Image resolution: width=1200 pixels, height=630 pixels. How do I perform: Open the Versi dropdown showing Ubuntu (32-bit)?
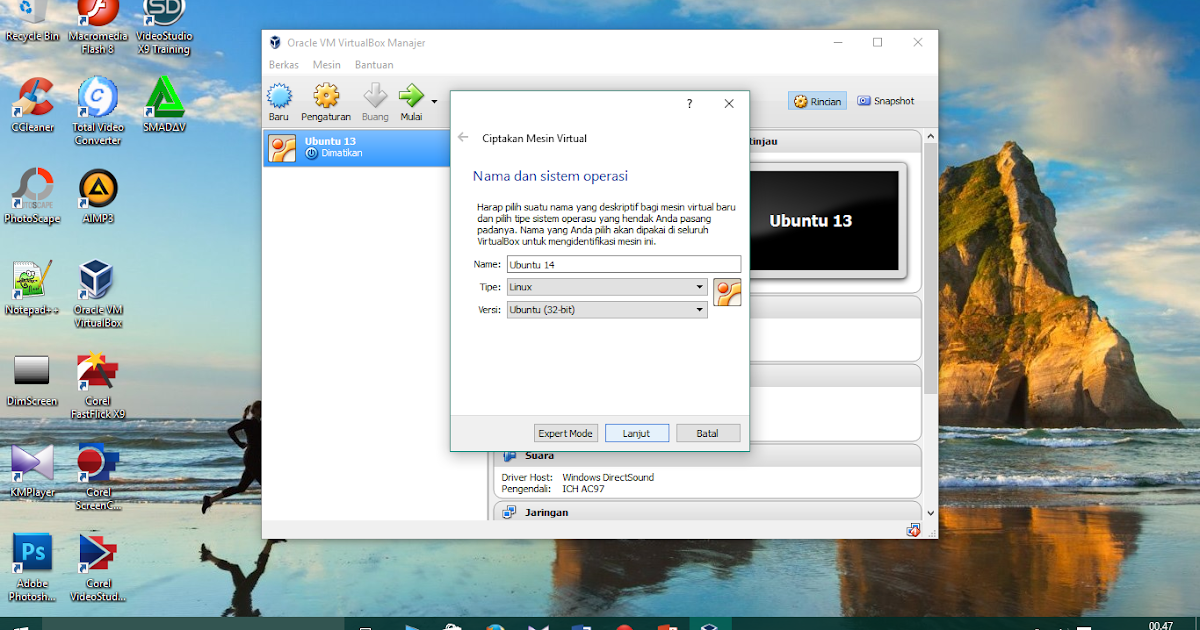(x=607, y=310)
